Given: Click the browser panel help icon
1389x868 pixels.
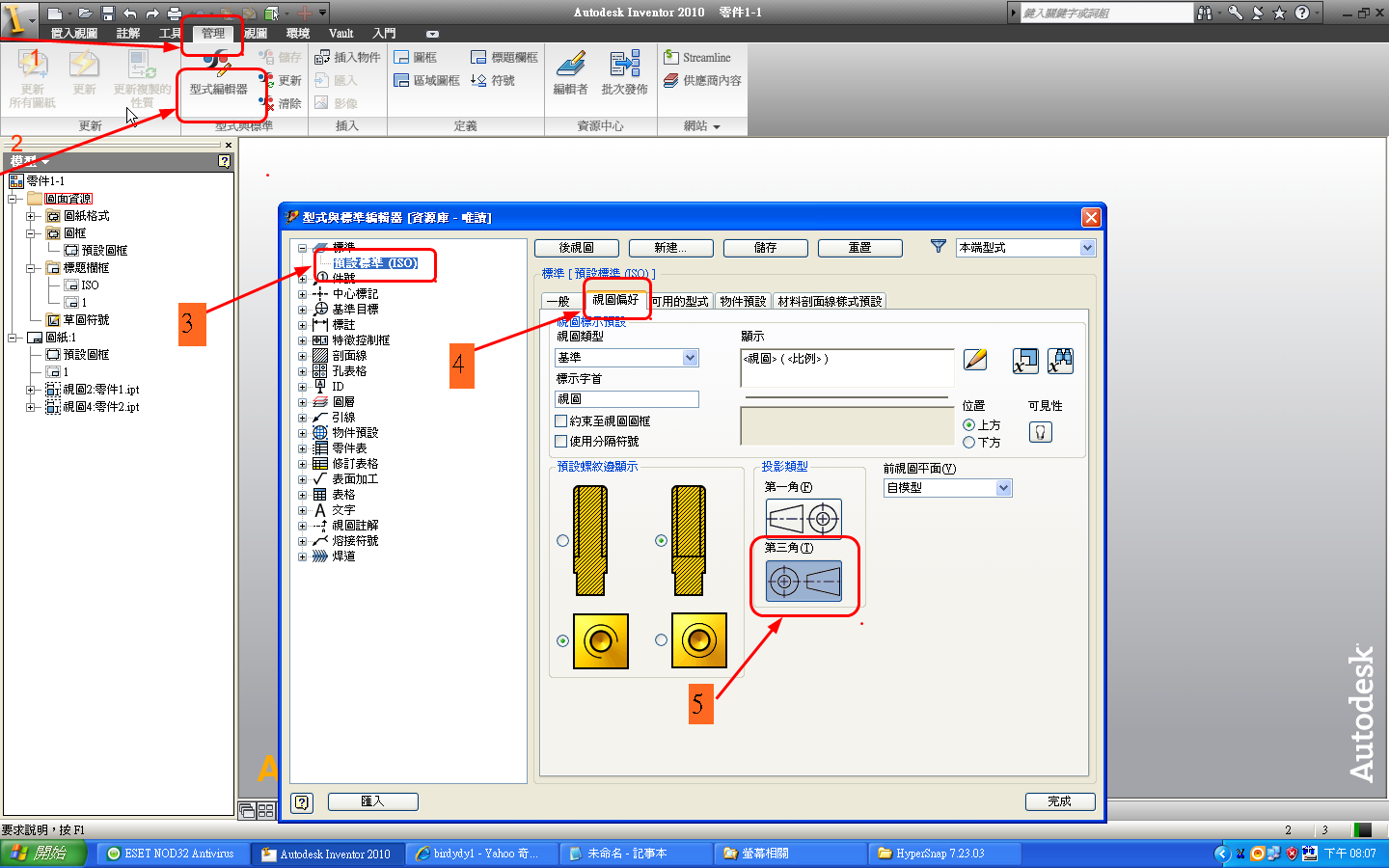Looking at the screenshot, I should pyautogui.click(x=224, y=161).
